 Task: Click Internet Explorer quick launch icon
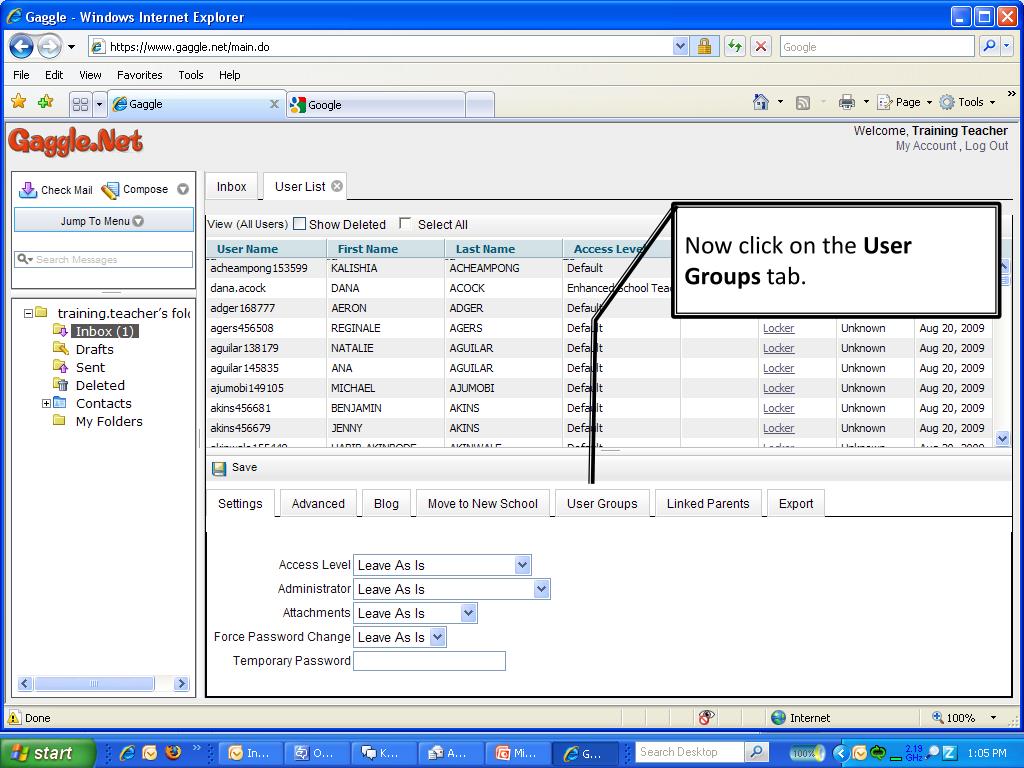(x=127, y=753)
